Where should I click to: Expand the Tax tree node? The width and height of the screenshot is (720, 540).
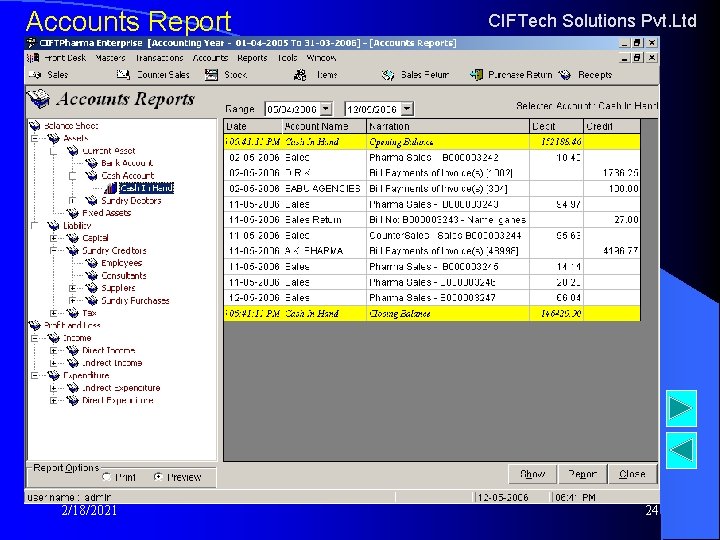coord(53,313)
